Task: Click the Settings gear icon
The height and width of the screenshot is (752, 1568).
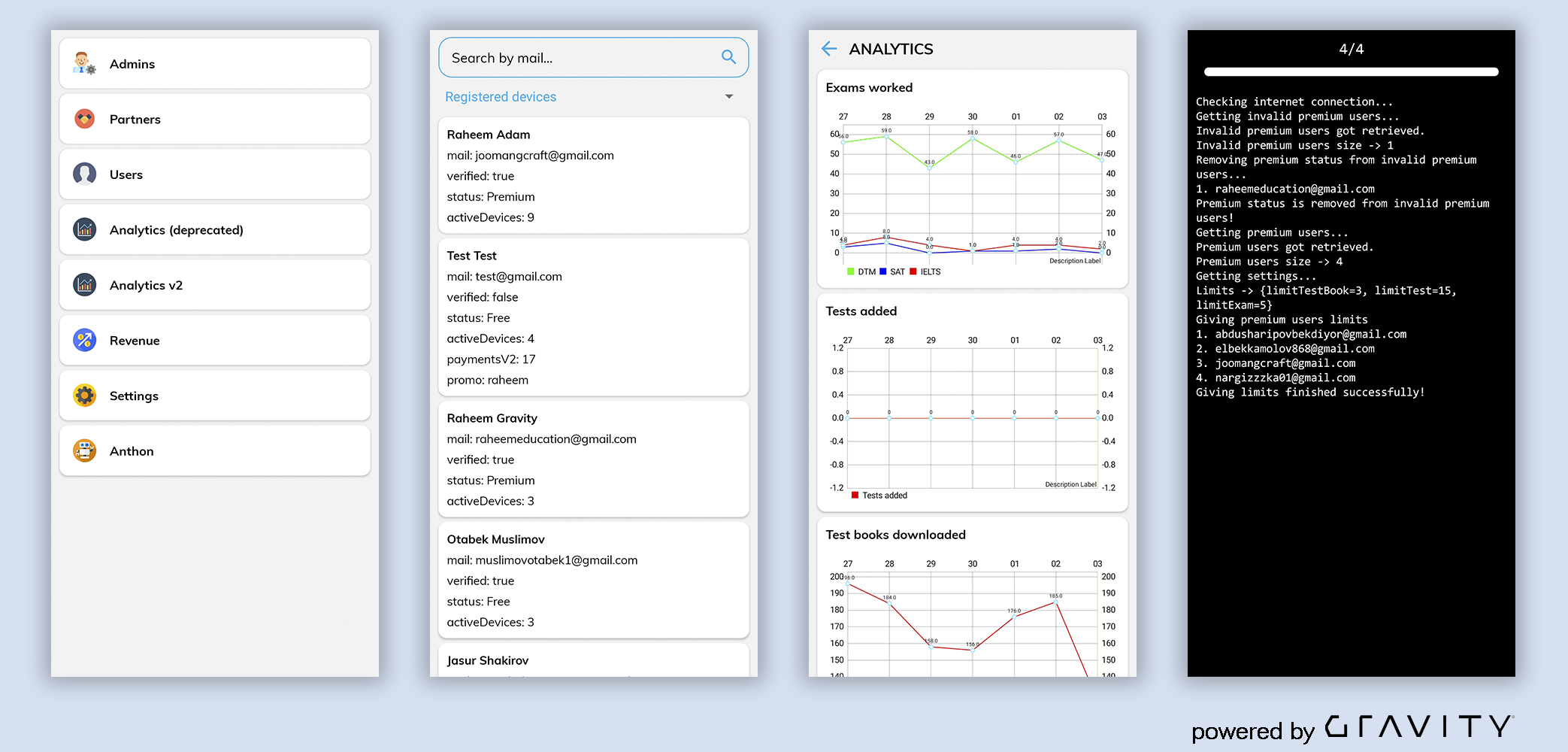Action: tap(85, 396)
